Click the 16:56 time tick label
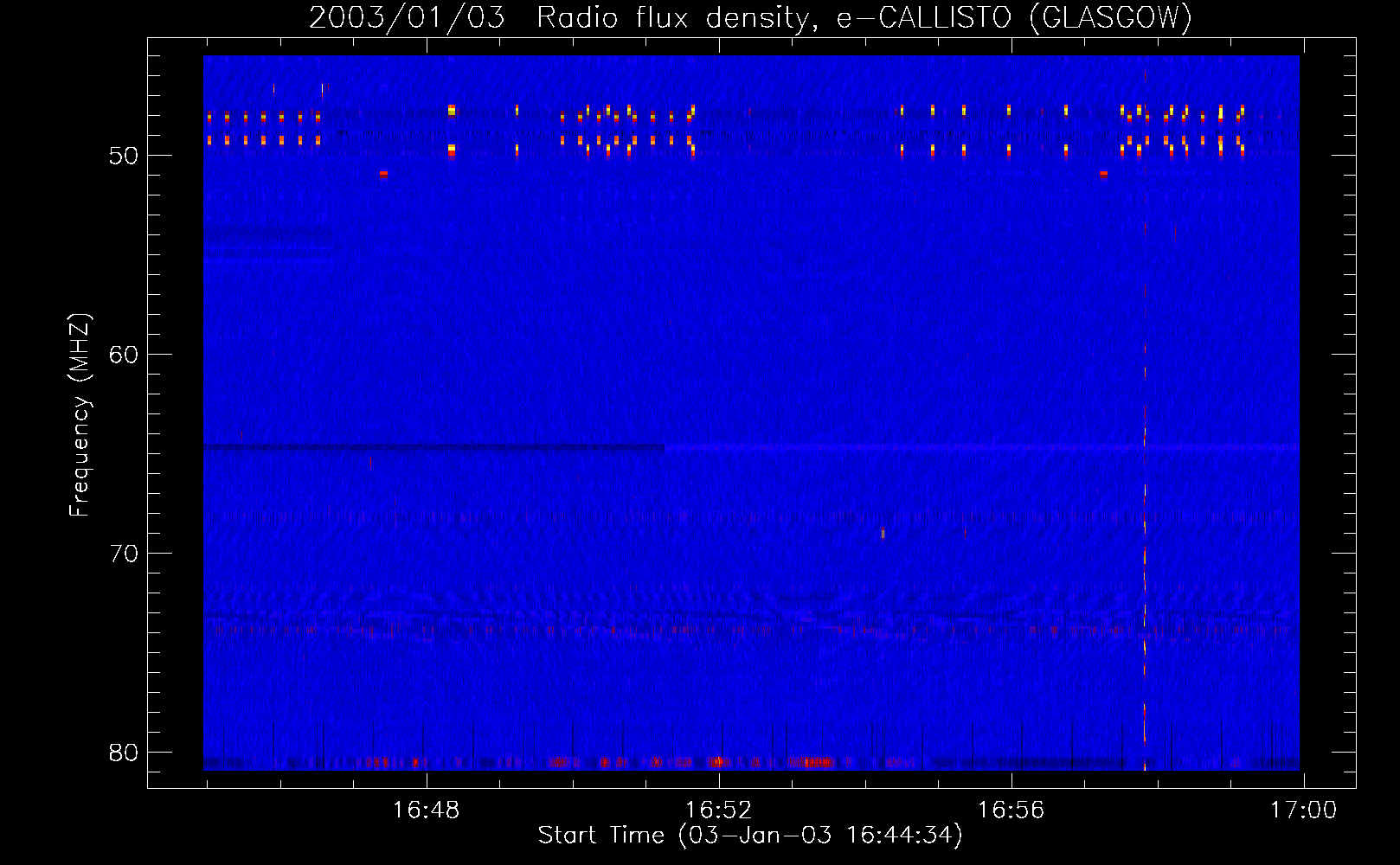Viewport: 1400px width, 865px height. point(1011,810)
